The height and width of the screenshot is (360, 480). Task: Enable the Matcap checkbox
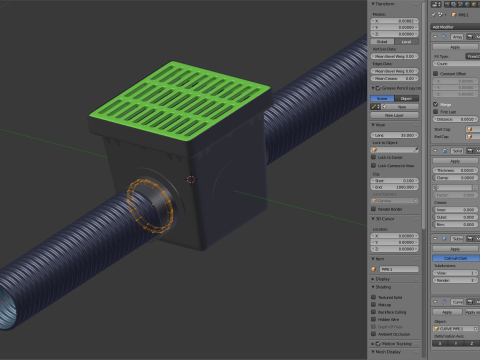374,304
